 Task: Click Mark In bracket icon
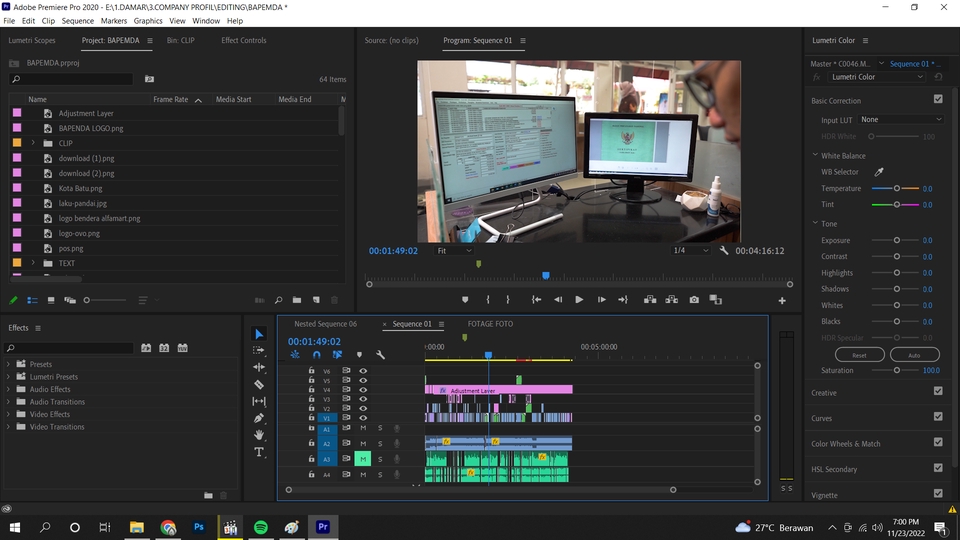pos(488,300)
